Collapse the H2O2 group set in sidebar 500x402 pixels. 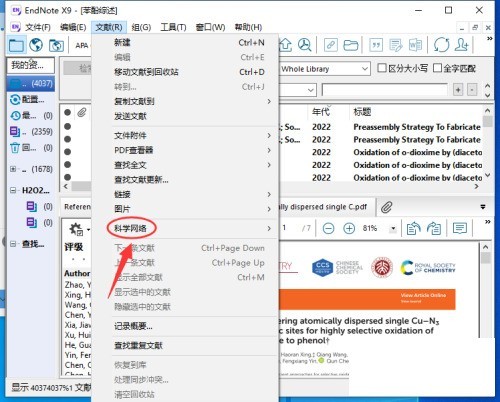13,190
